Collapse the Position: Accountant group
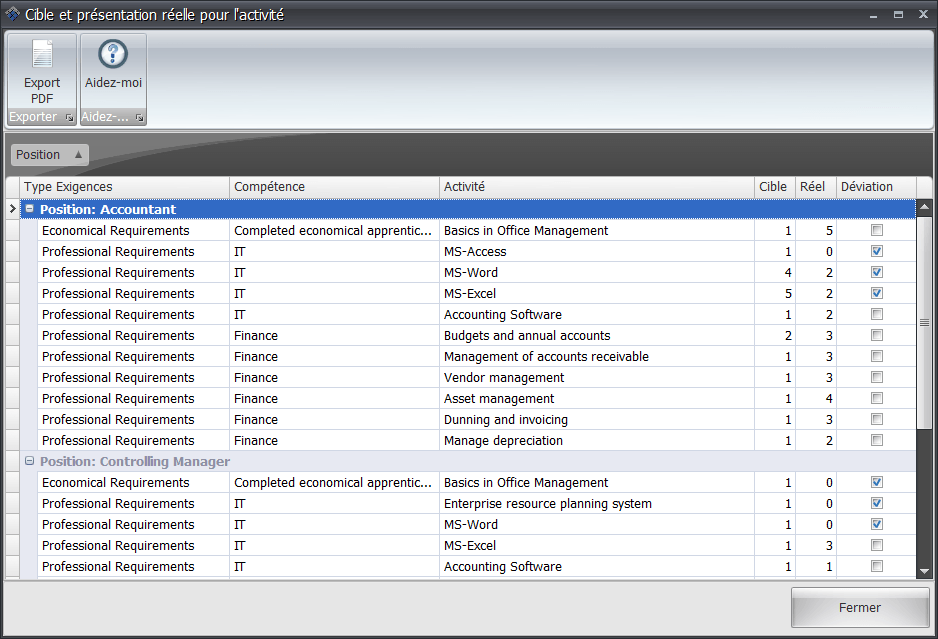 (x=29, y=210)
